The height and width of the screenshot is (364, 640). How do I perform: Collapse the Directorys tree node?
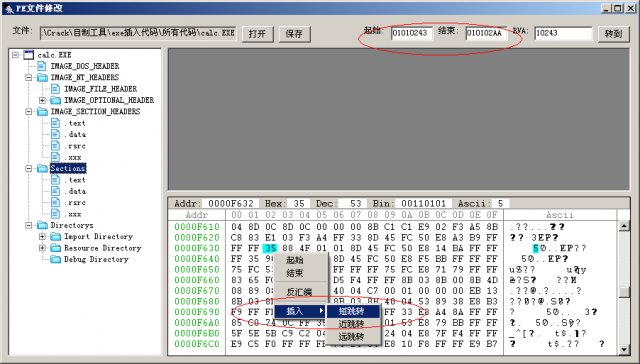[x=29, y=225]
